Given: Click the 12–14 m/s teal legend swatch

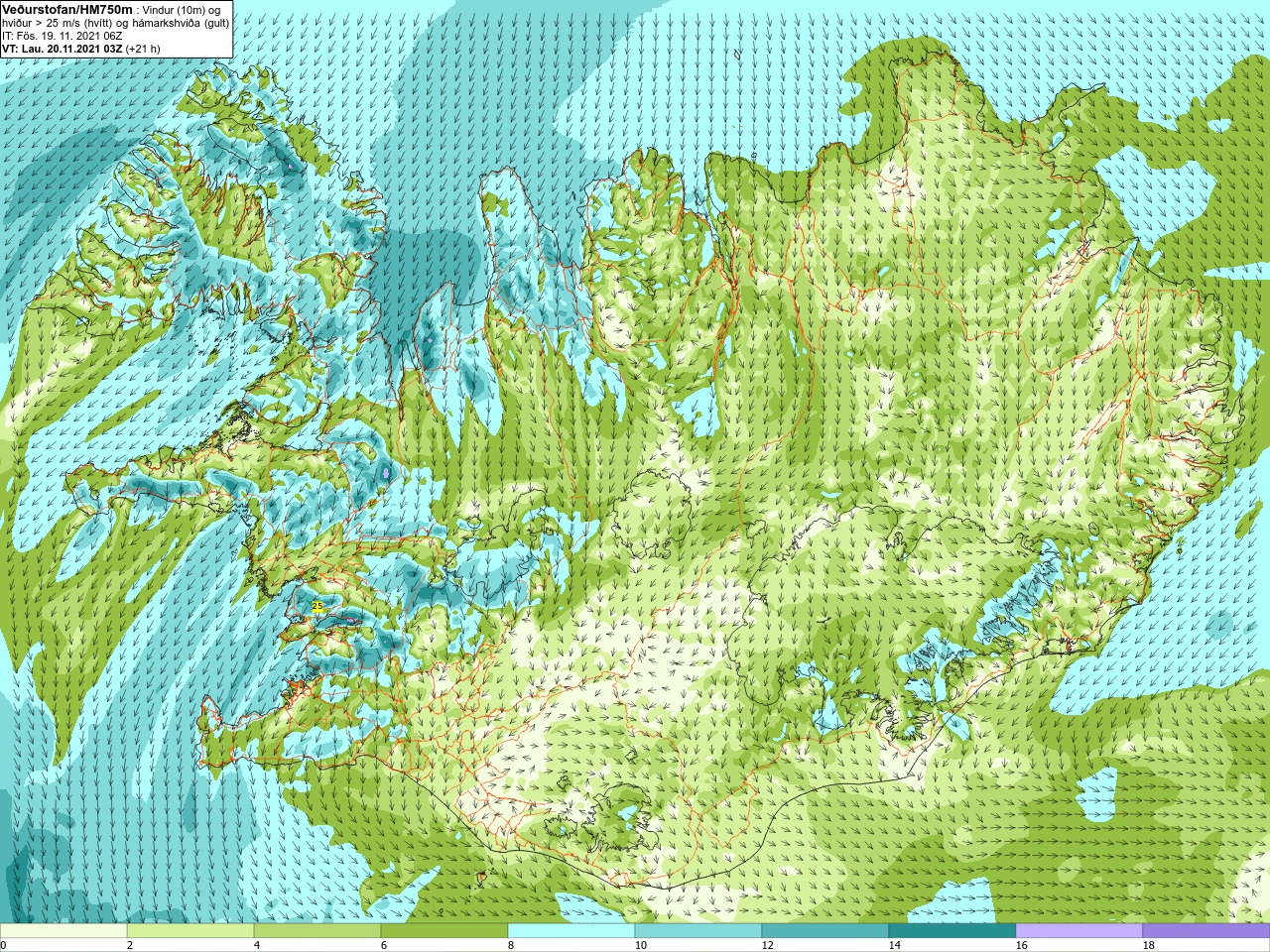Looking at the screenshot, I should click(825, 931).
